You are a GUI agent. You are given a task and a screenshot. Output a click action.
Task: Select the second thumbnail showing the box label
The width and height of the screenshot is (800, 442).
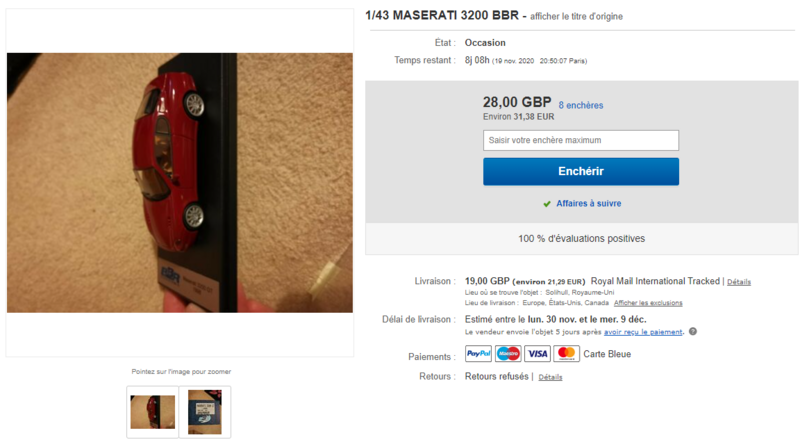coord(205,412)
